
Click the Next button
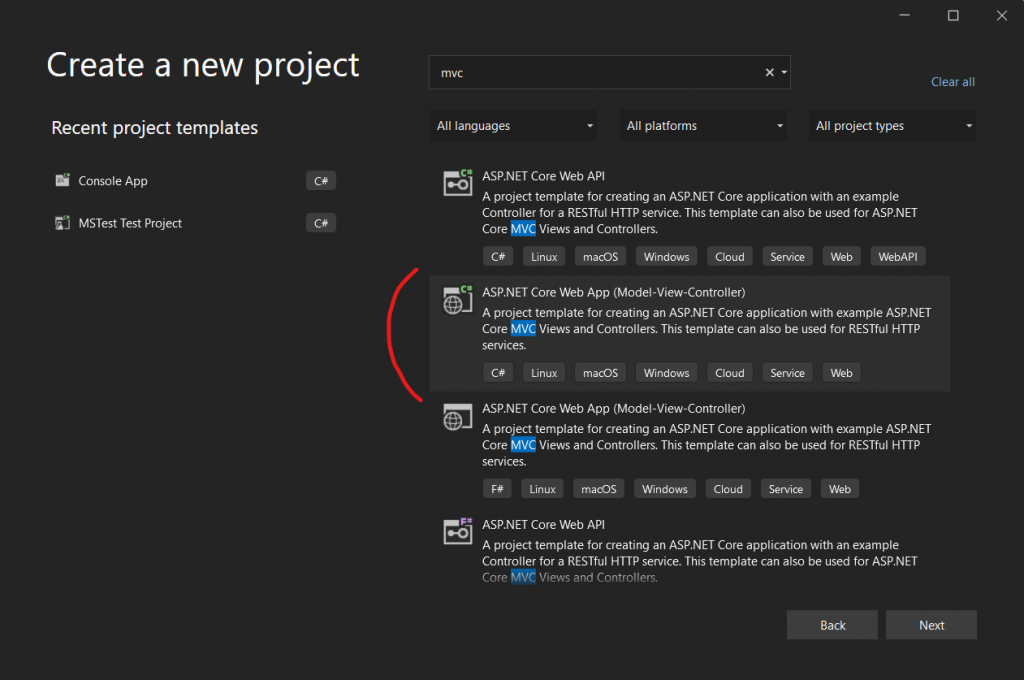pyautogui.click(x=931, y=625)
